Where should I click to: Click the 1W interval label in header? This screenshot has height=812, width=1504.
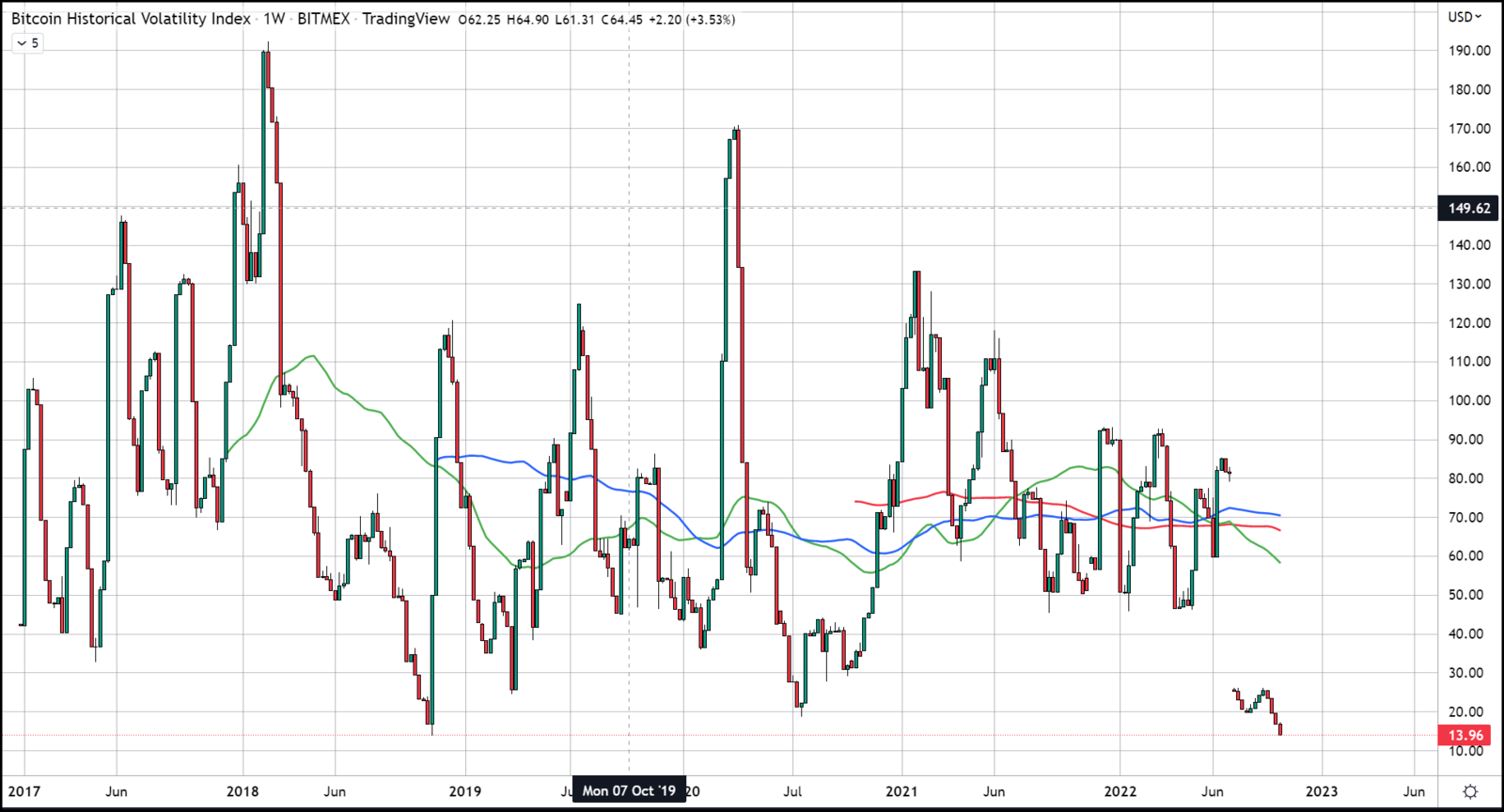coord(274,19)
